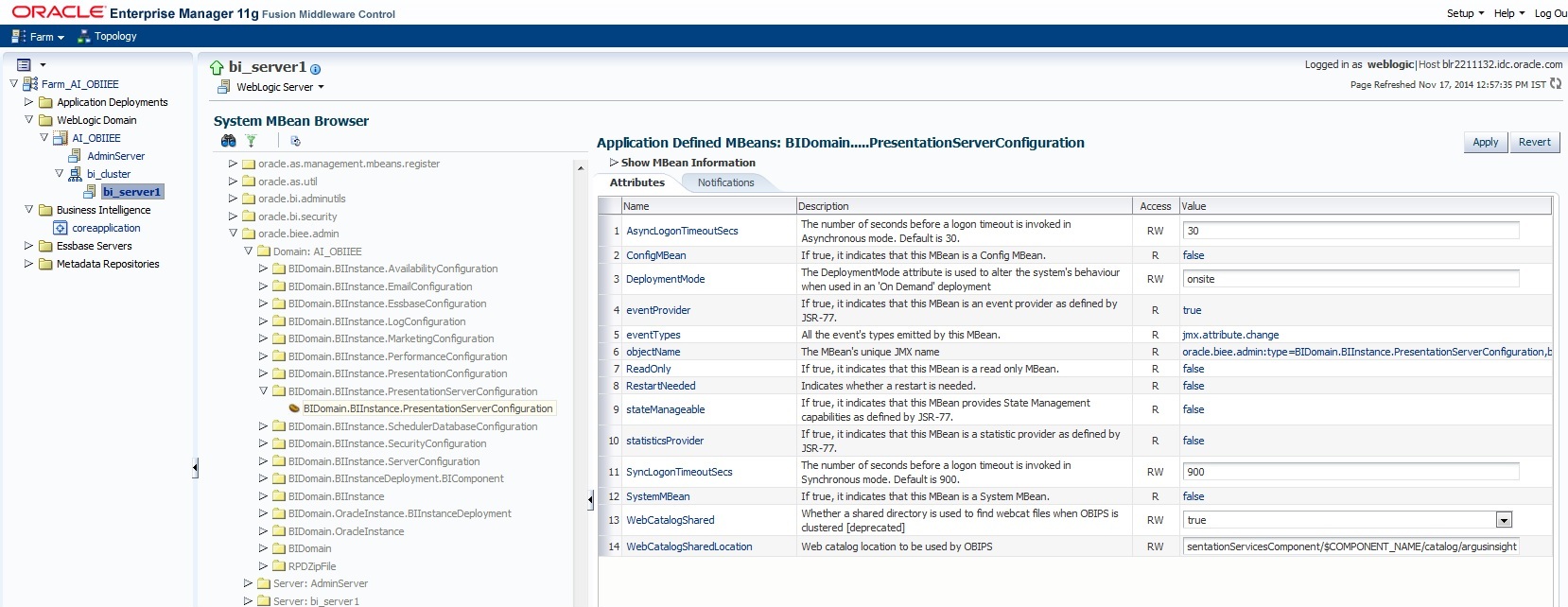Click the WebCatalogSharedLocation value field

click(1350, 546)
